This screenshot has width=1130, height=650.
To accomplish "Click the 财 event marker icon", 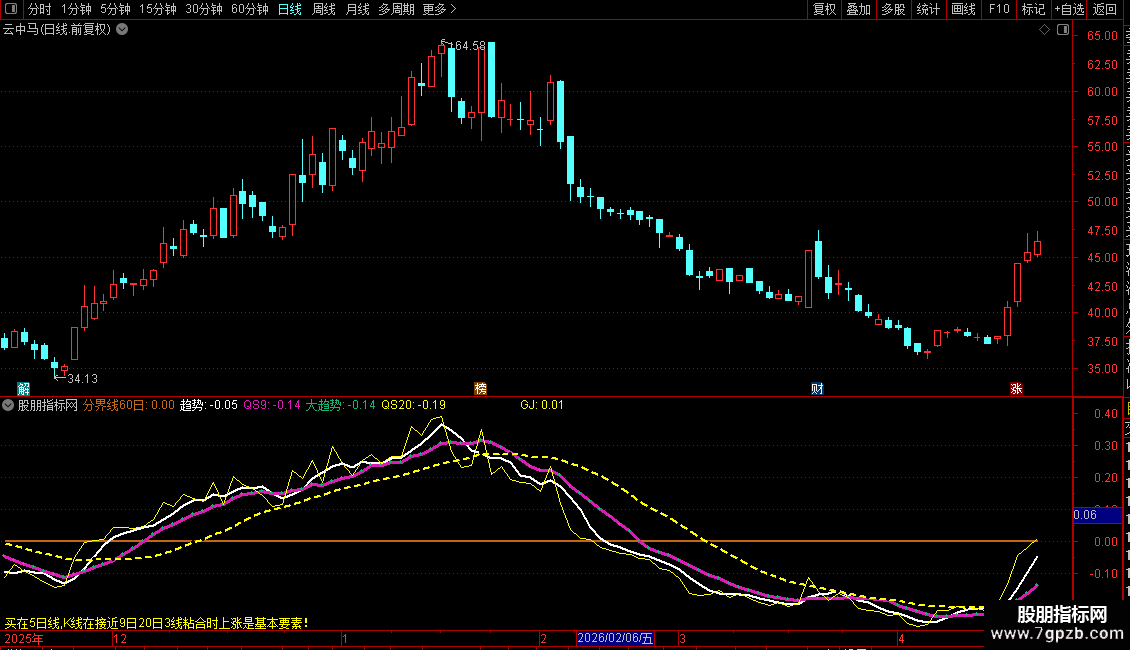I will pyautogui.click(x=817, y=389).
